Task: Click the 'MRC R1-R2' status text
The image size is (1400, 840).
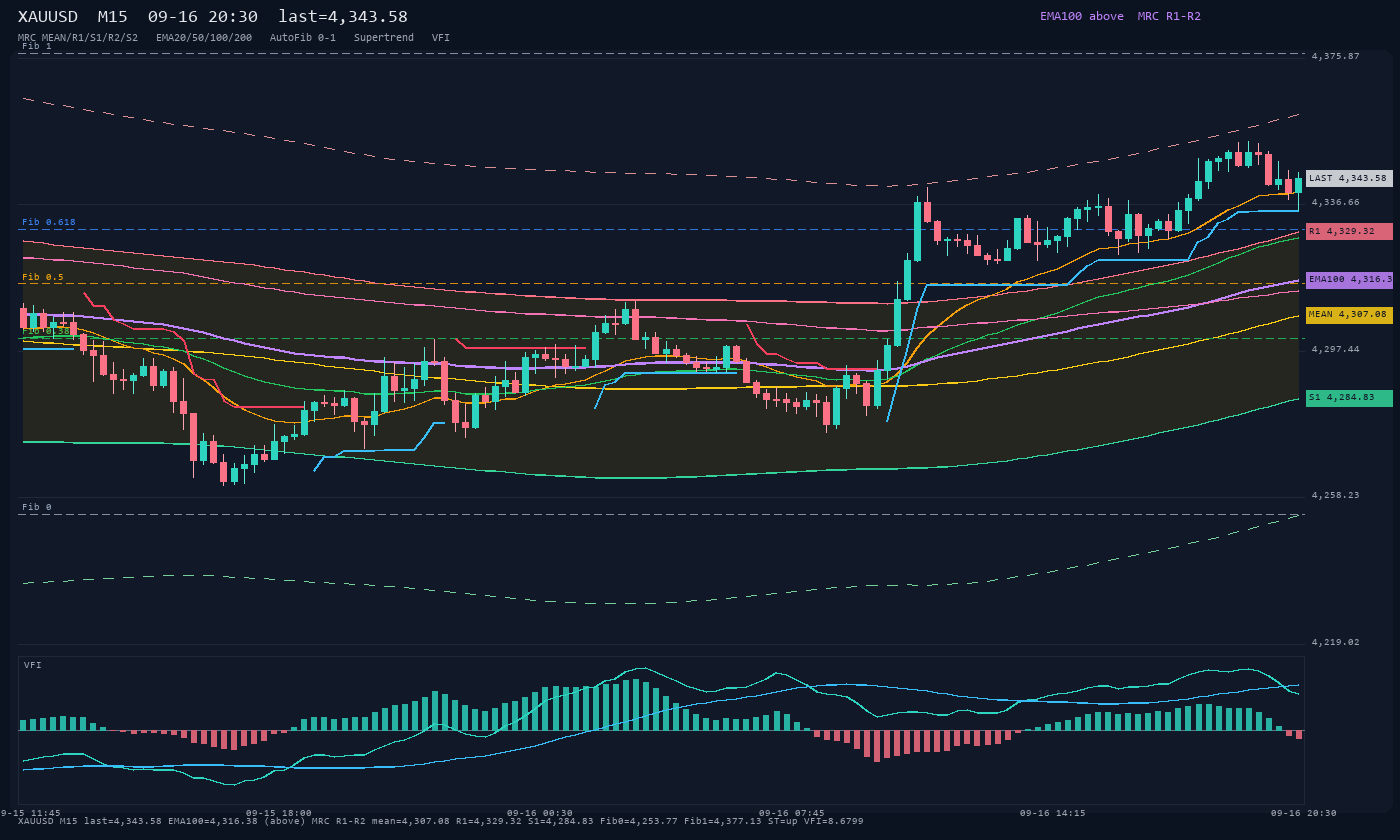Action: click(x=1169, y=16)
